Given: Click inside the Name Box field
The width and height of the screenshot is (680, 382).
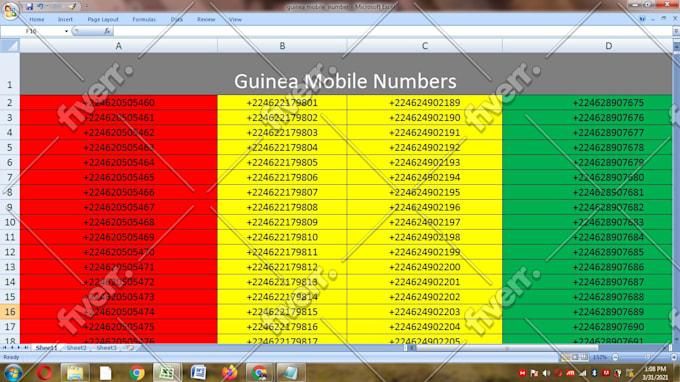Looking at the screenshot, I should coord(33,31).
